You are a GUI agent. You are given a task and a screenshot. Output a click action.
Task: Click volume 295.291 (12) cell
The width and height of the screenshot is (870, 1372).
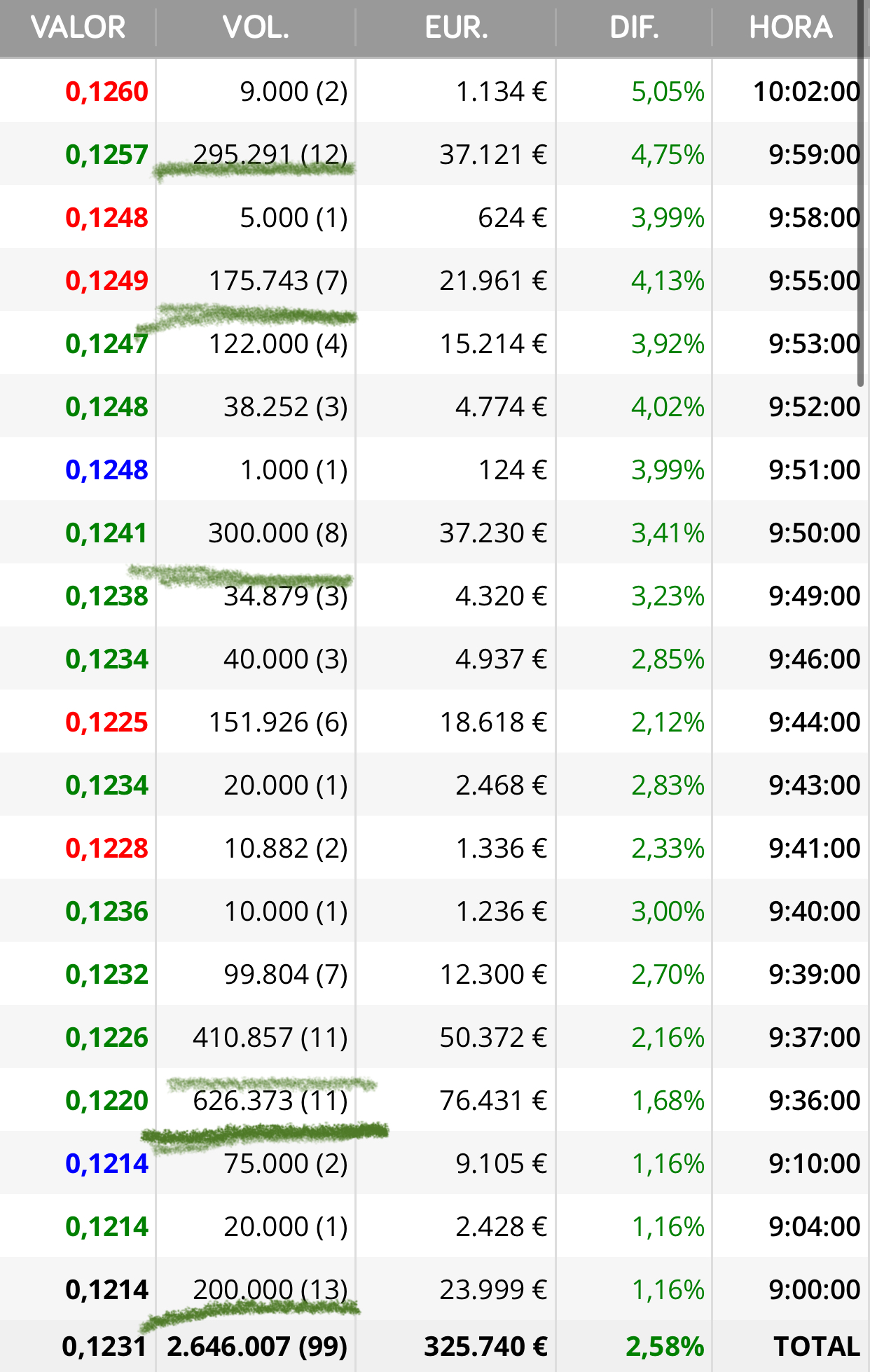tap(270, 155)
